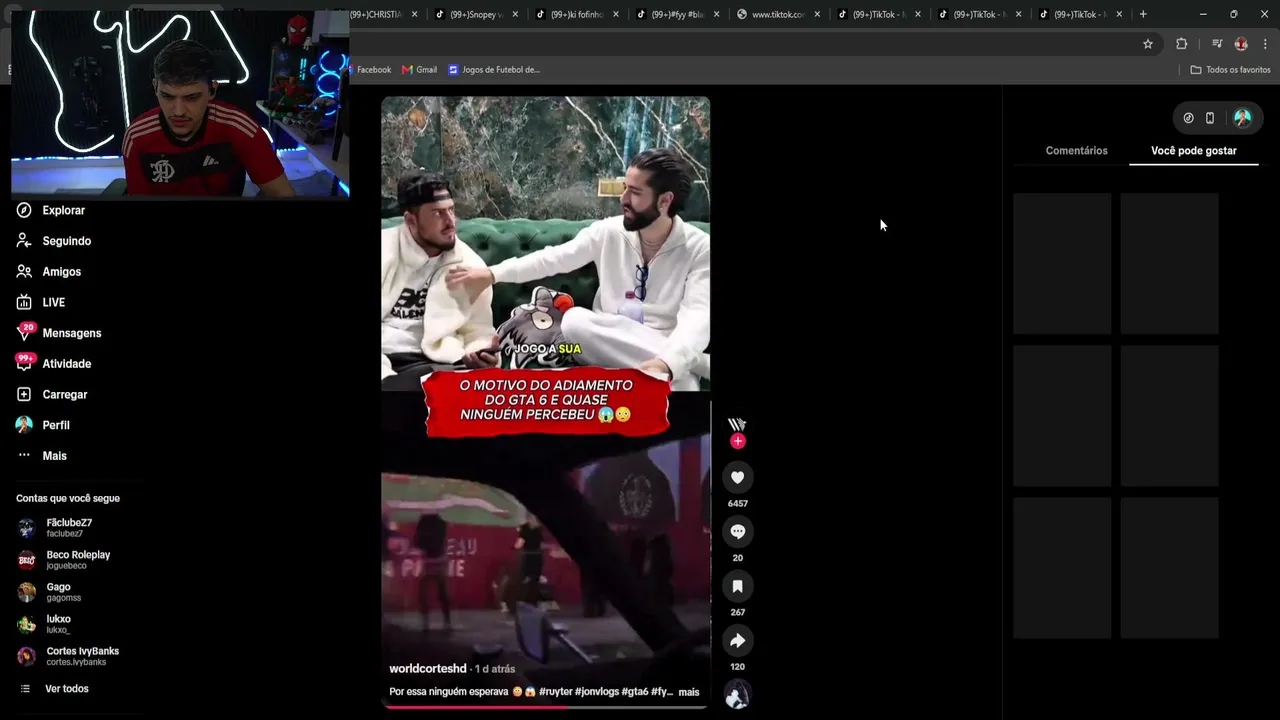1280x720 pixels.
Task: Open the Chrome three-dot menu
Action: click(1265, 44)
